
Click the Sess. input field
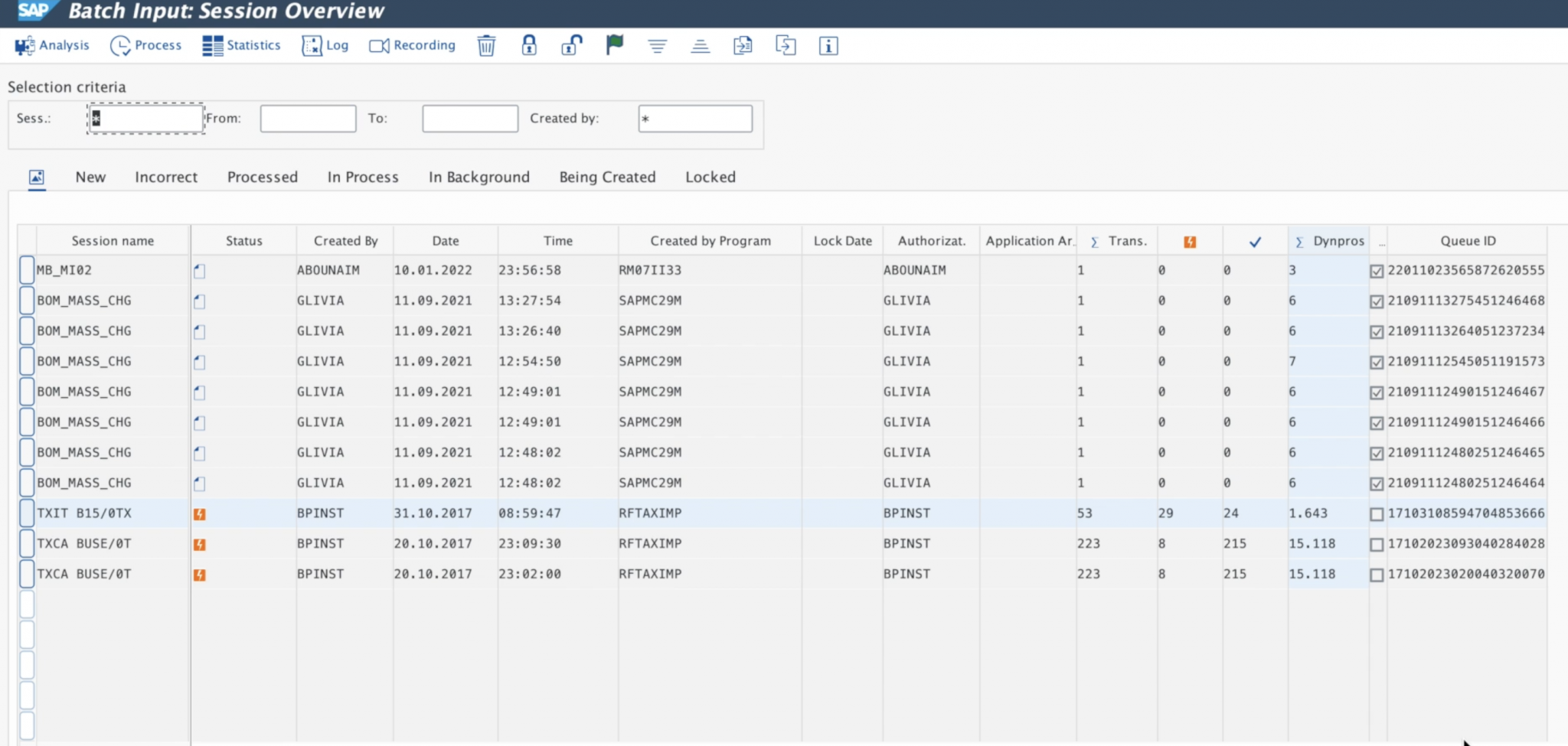point(145,119)
